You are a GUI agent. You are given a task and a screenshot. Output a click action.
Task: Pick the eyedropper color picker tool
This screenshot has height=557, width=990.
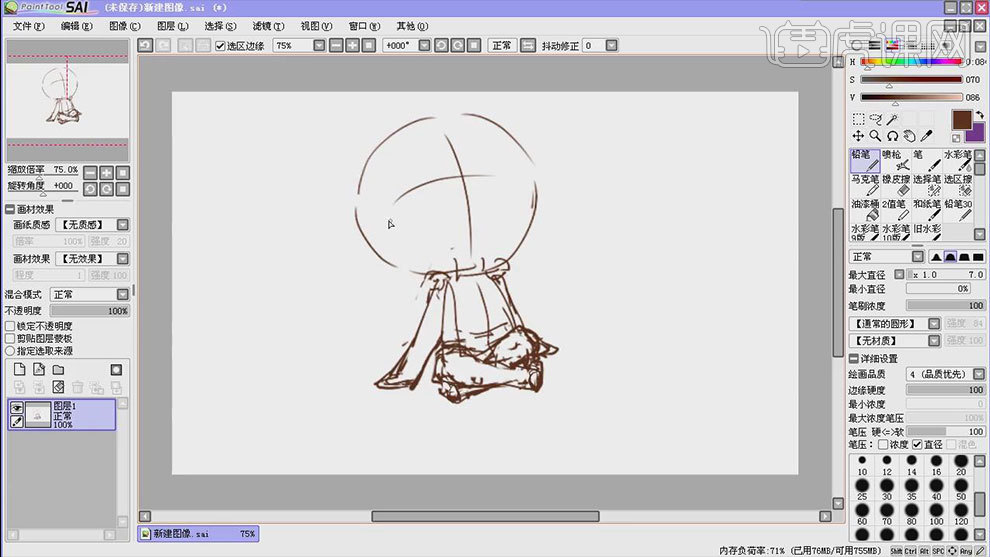pyautogui.click(x=926, y=136)
